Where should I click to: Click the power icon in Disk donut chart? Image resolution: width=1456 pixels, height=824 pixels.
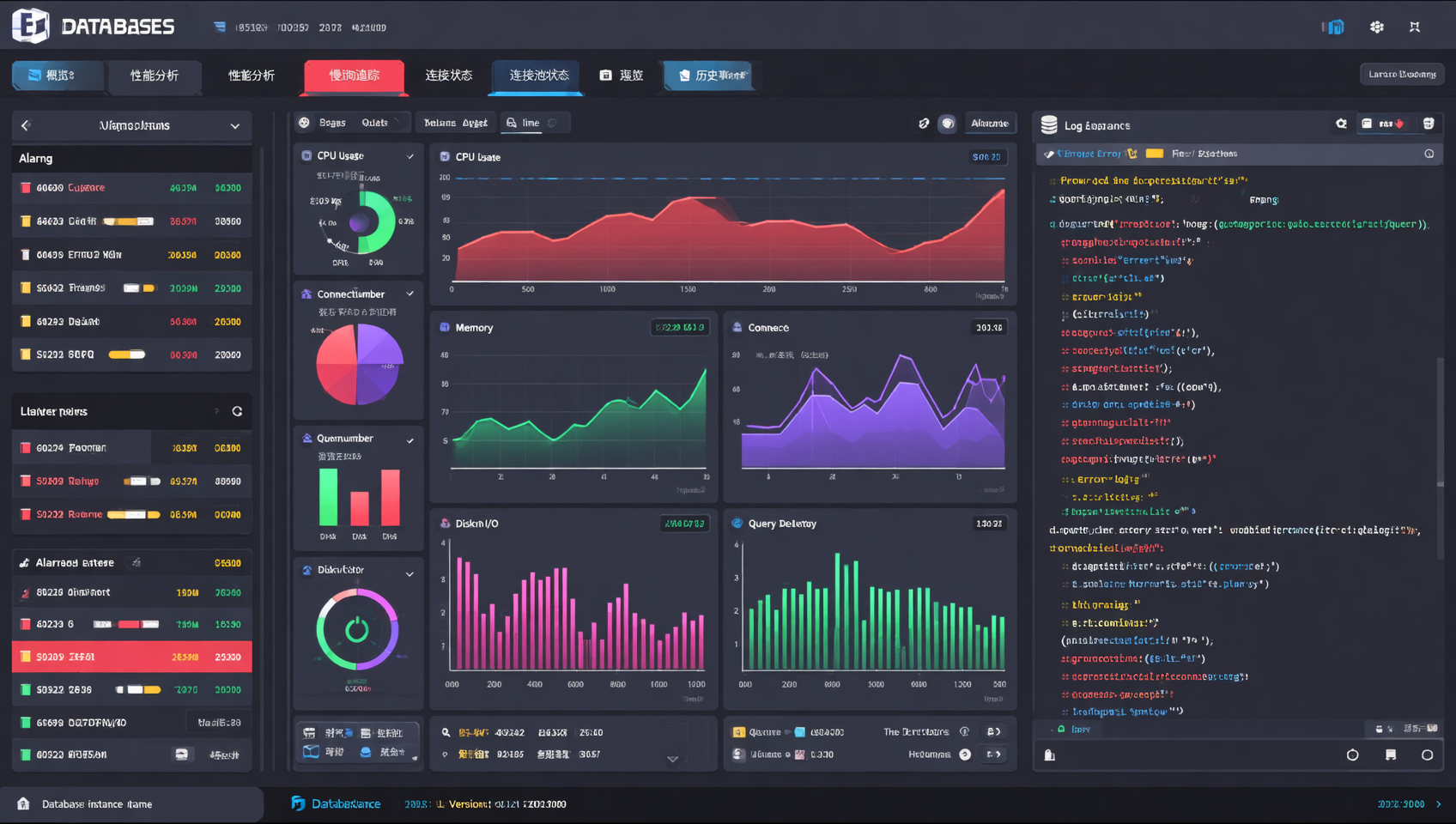(x=357, y=631)
